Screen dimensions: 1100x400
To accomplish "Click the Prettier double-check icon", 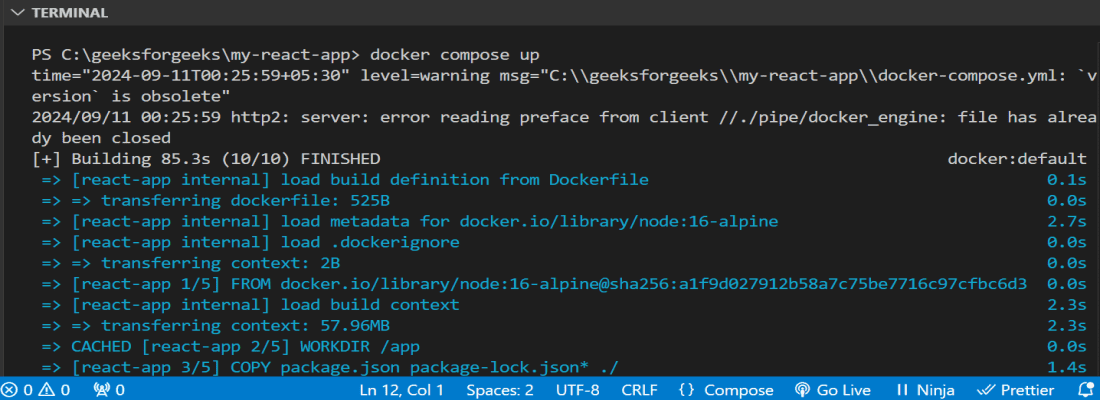I will coord(986,390).
